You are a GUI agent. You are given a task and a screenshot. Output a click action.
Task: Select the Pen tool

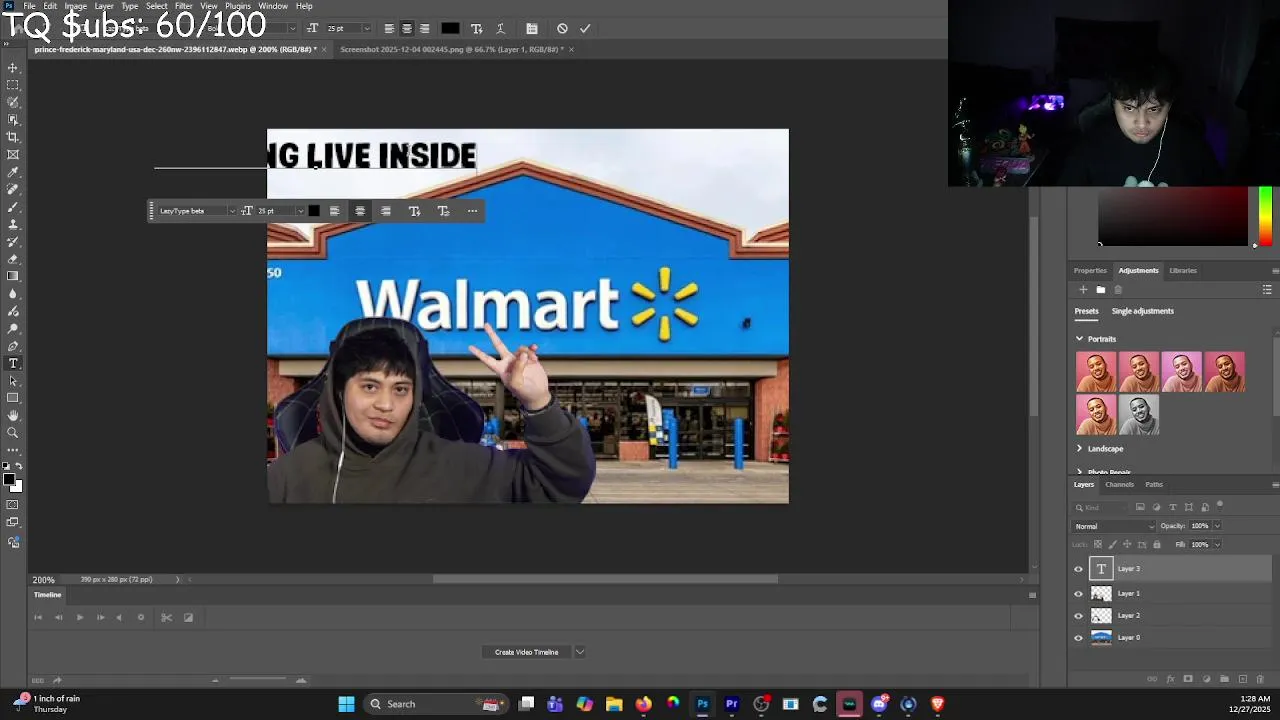pos(13,346)
